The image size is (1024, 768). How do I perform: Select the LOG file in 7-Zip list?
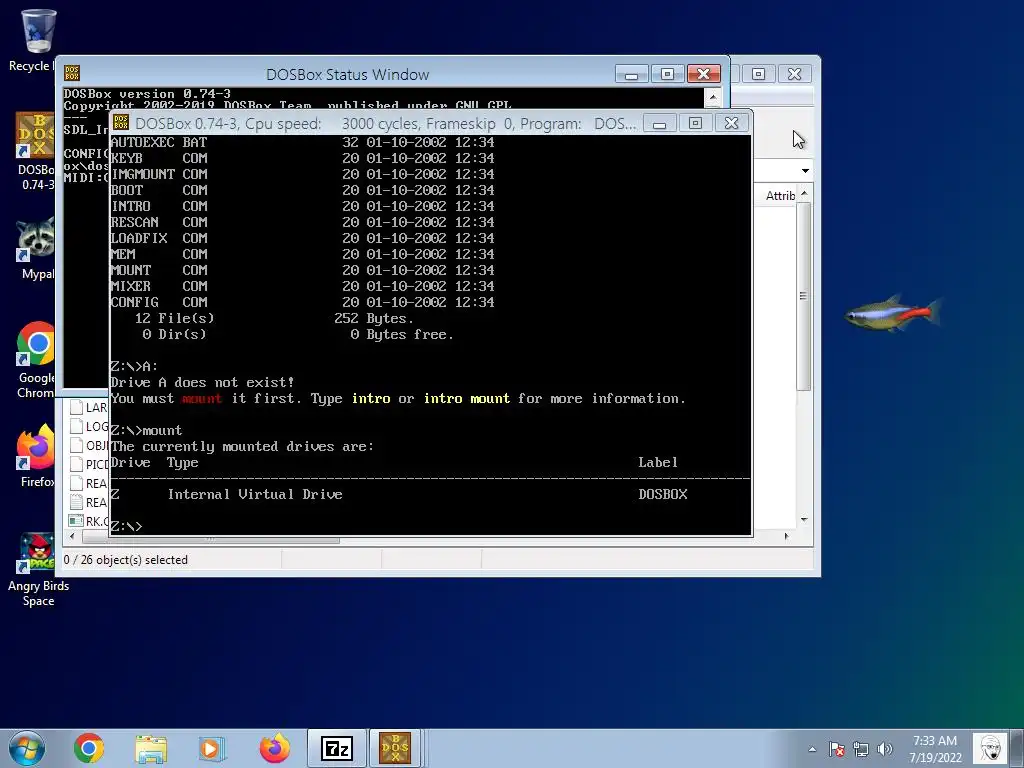click(89, 426)
